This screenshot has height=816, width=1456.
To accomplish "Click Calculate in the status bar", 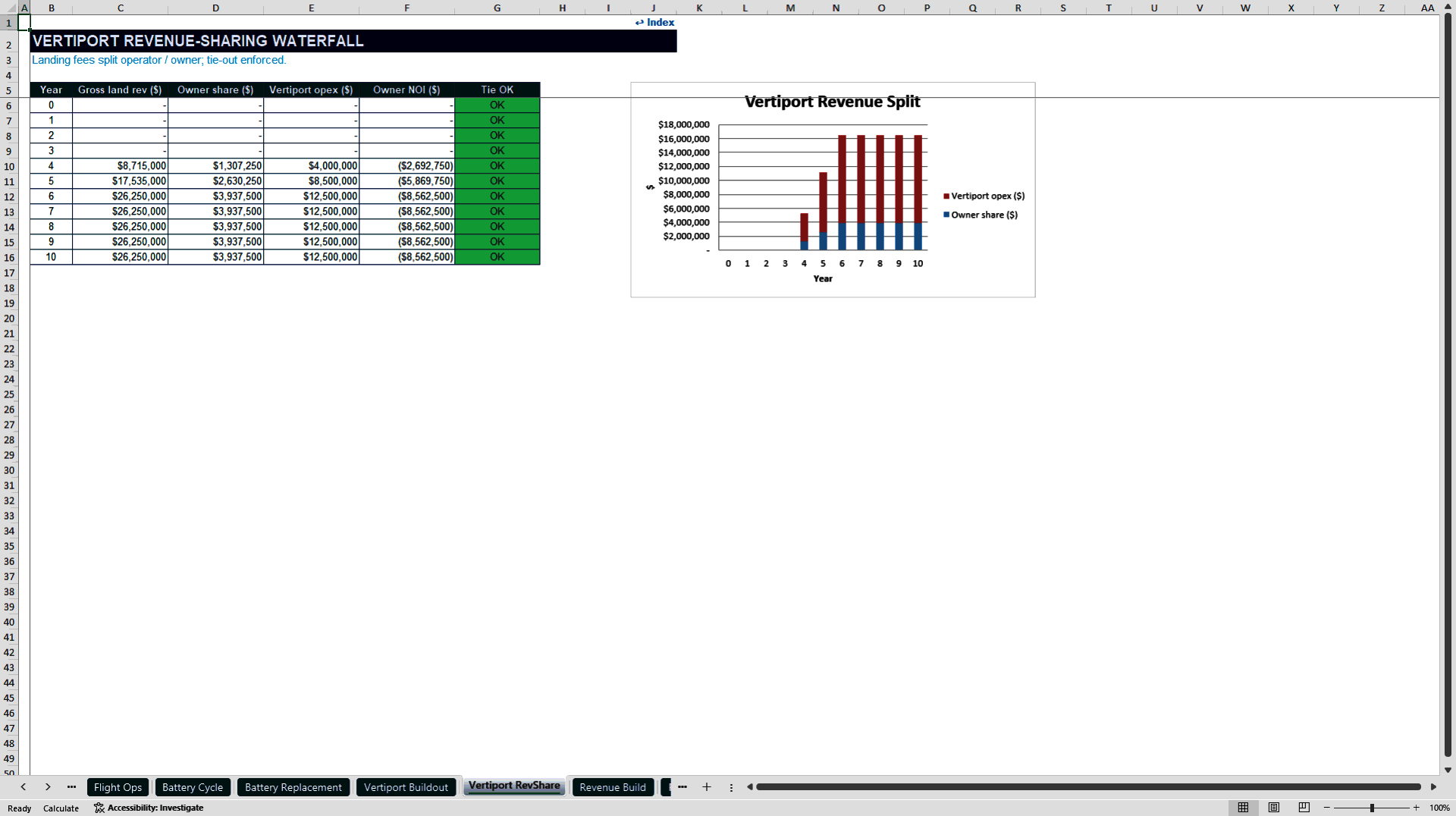I will pyautogui.click(x=61, y=808).
